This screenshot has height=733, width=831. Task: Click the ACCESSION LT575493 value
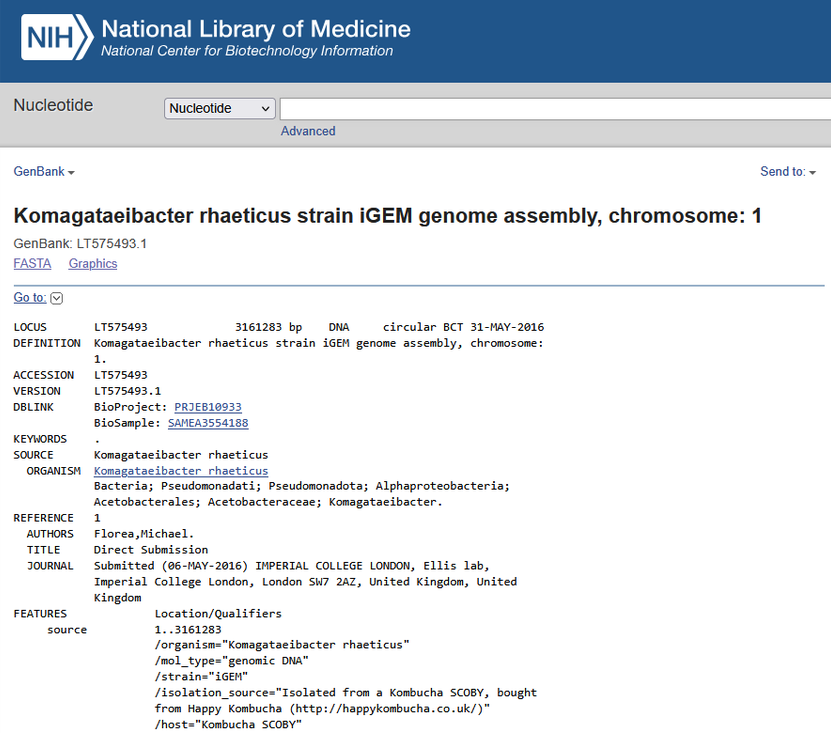coord(120,375)
